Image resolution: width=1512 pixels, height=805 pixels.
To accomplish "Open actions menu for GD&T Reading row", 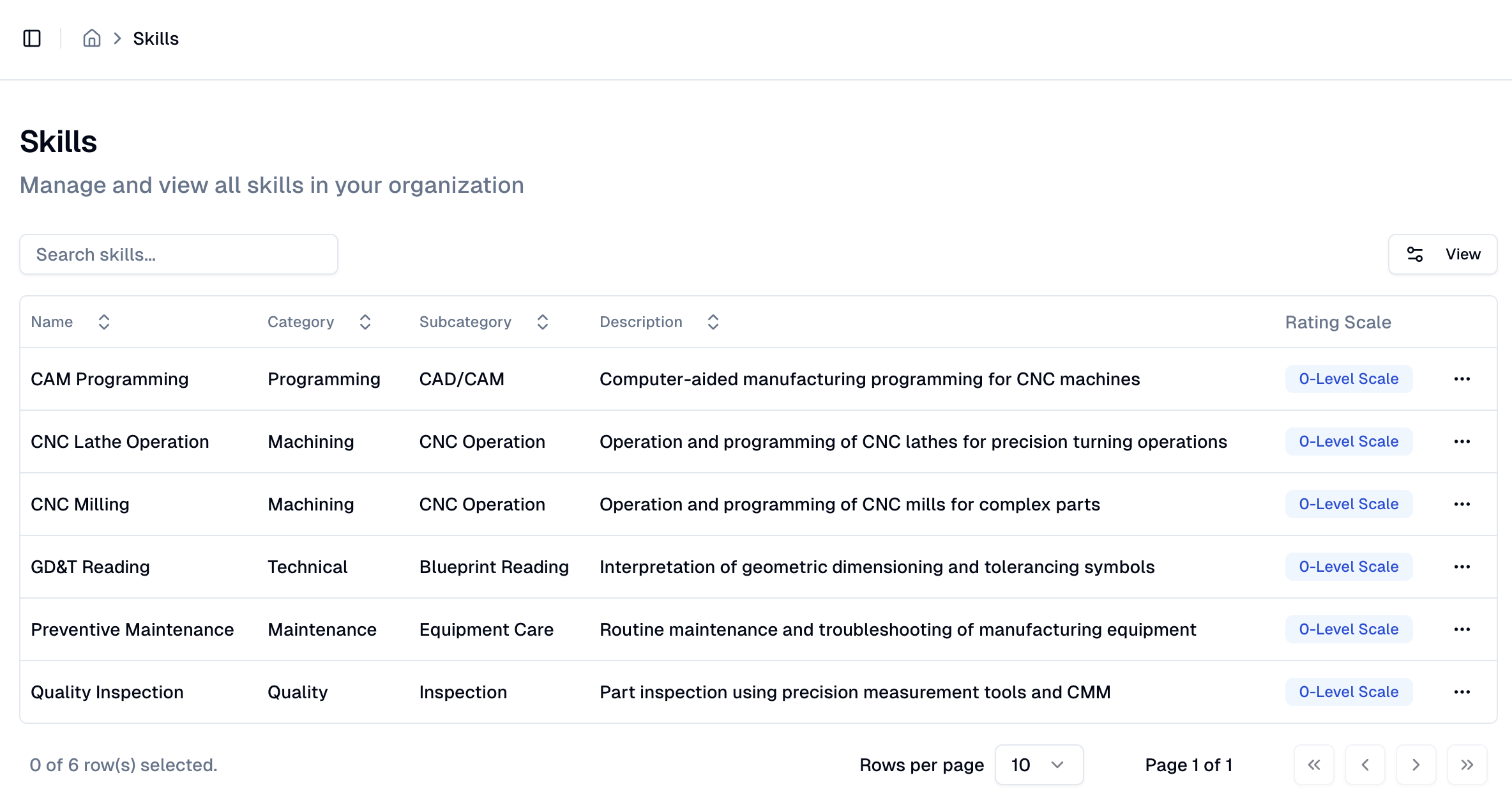I will coord(1462,567).
